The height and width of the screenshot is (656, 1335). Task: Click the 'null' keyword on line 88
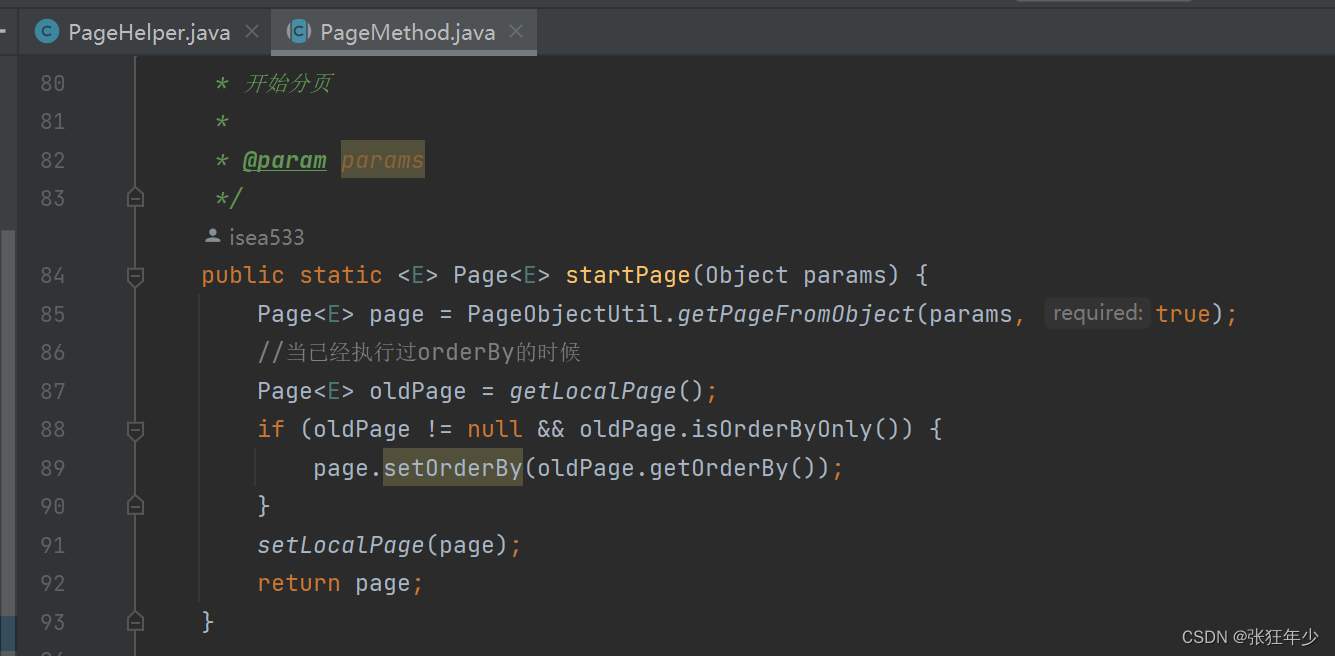pyautogui.click(x=495, y=429)
